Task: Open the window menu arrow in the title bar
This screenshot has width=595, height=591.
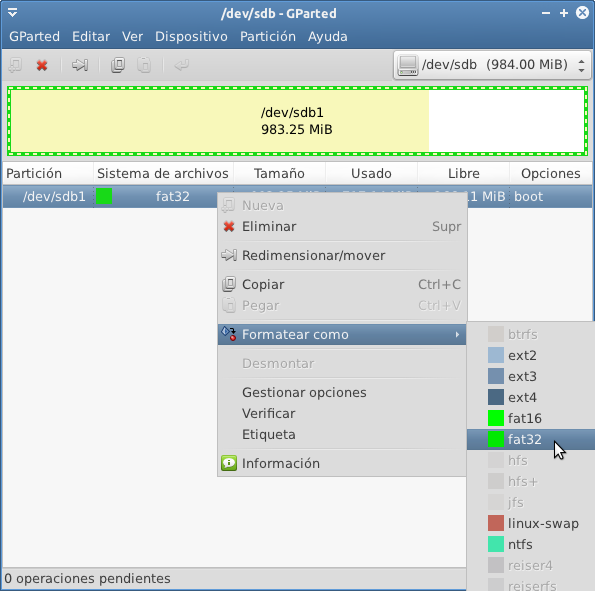Action: [x=13, y=13]
